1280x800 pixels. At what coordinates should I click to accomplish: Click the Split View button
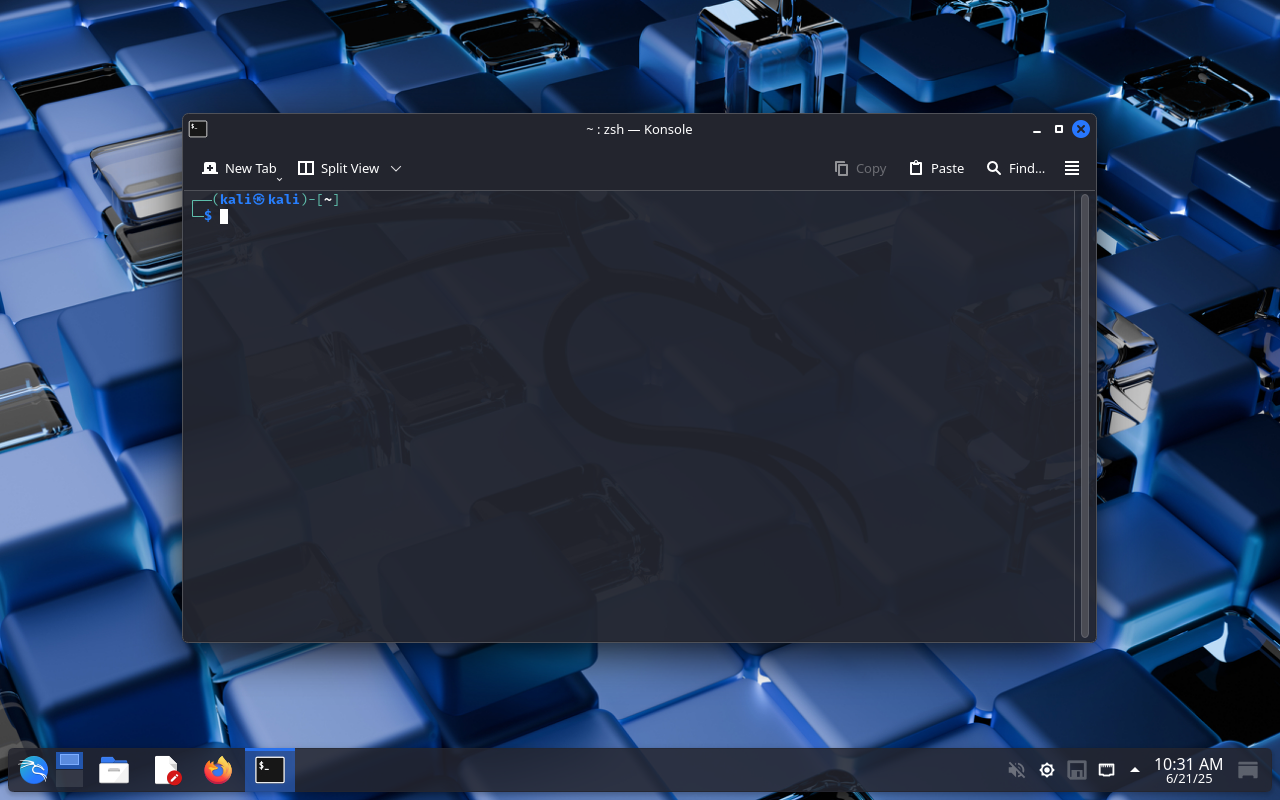point(339,168)
